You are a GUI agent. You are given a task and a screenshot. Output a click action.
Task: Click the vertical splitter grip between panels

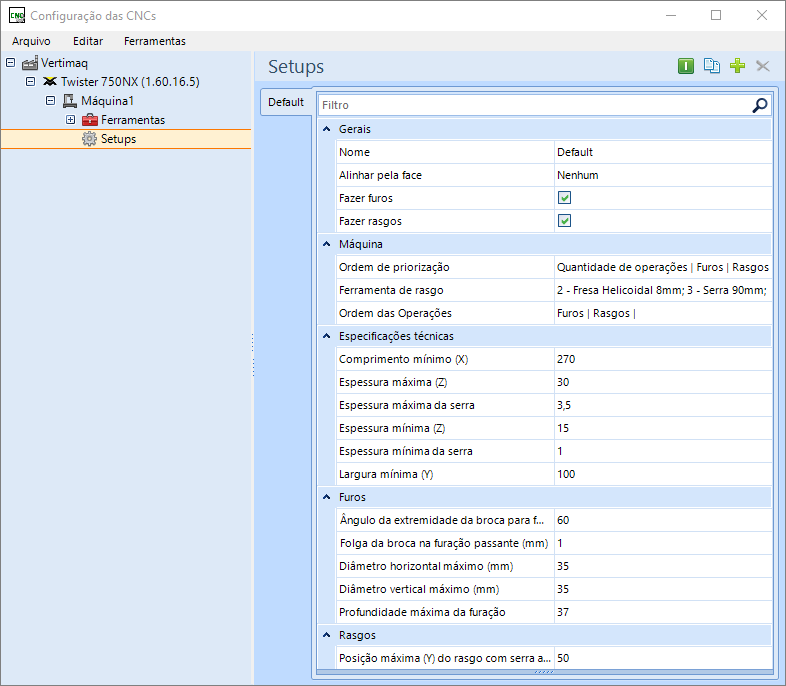[253, 355]
